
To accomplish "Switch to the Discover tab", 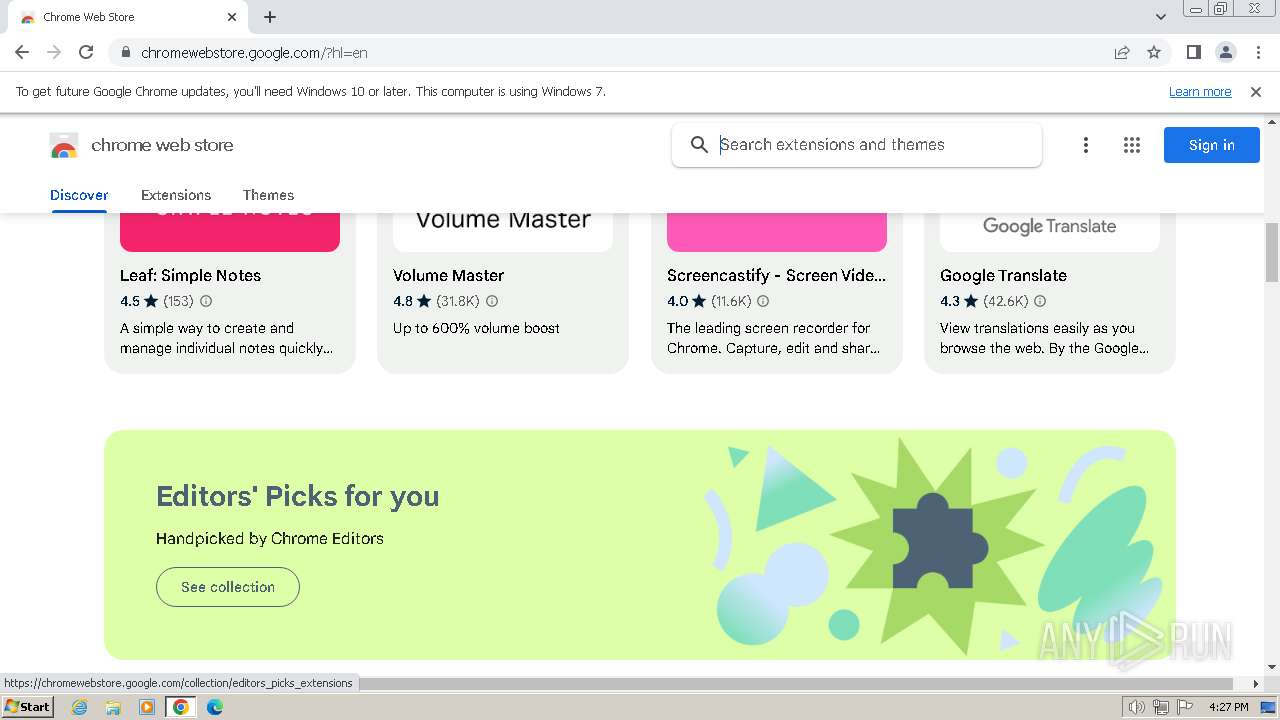I will tap(79, 195).
